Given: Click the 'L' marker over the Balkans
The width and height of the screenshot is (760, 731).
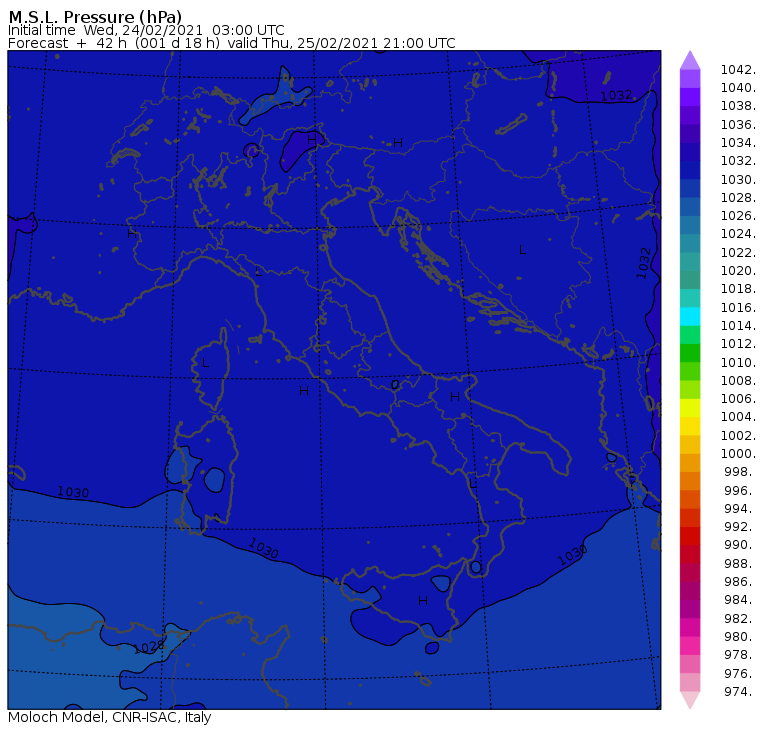Looking at the screenshot, I should tap(522, 250).
